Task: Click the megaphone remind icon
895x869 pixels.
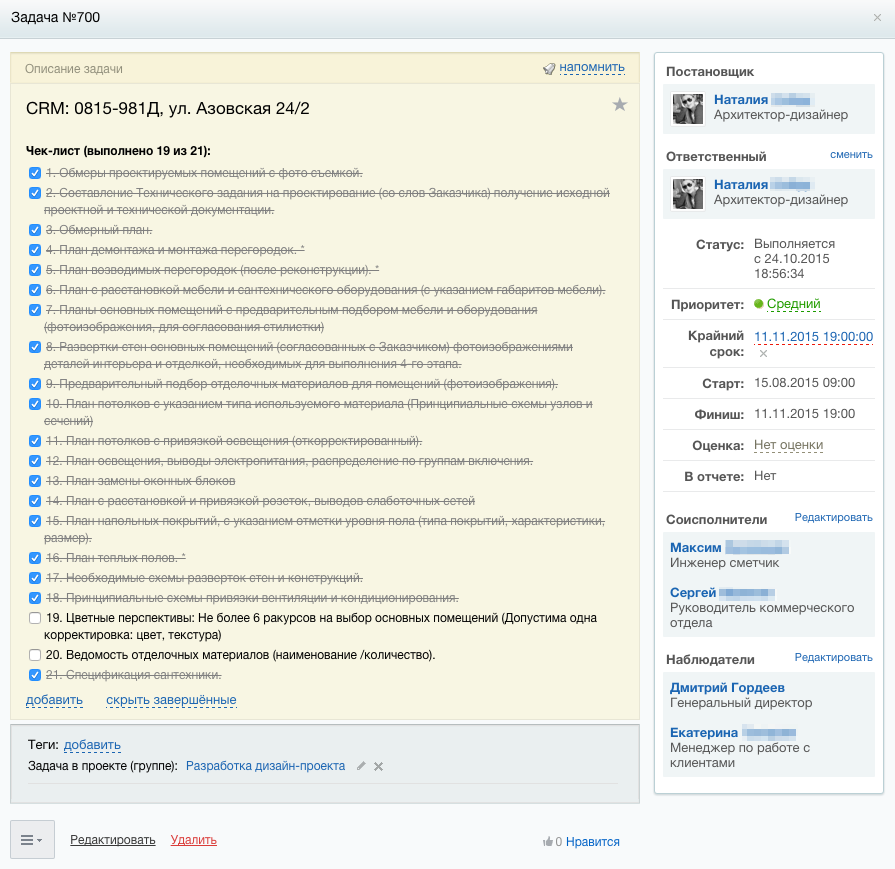Action: tap(548, 69)
